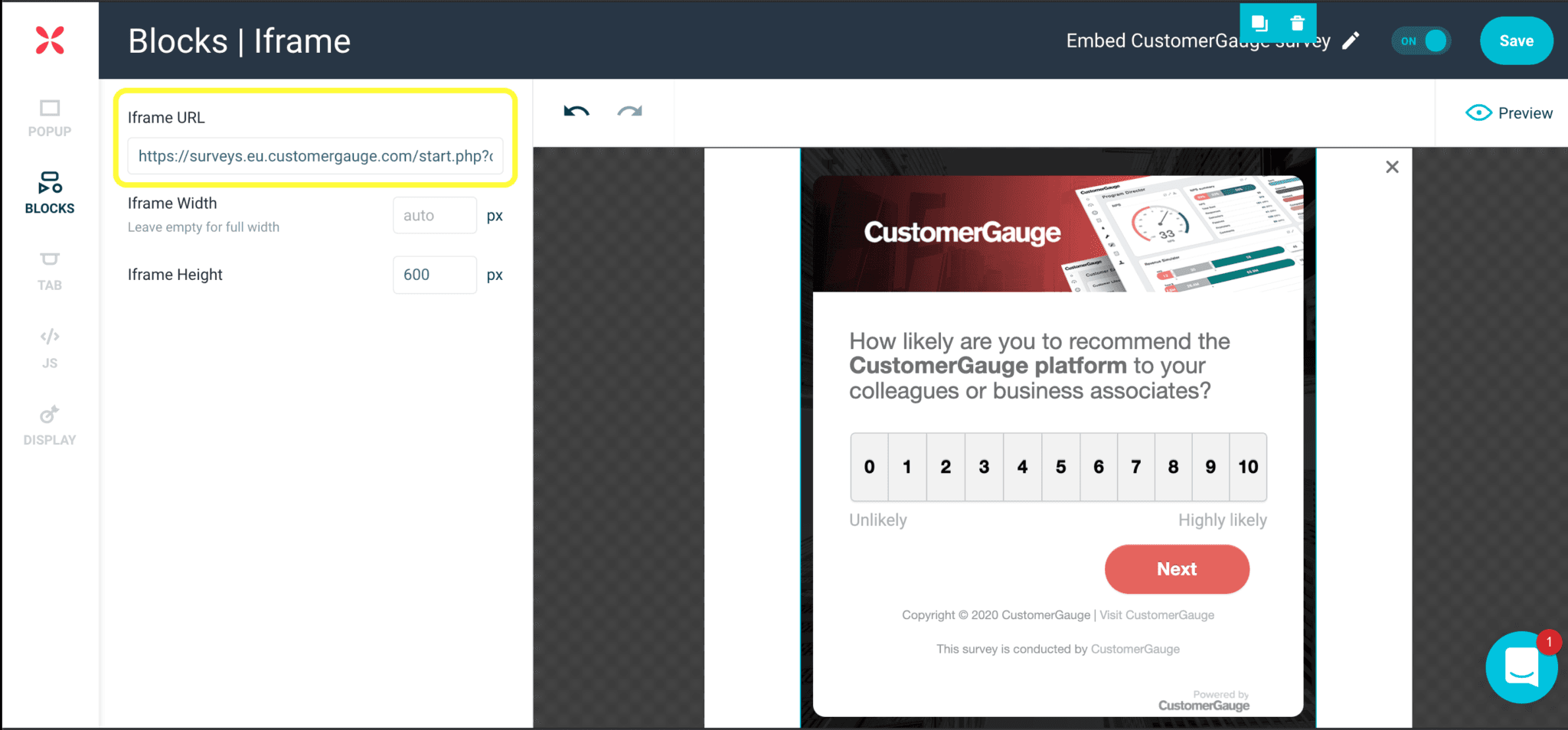Toggle the campaign ON switch
Screen dimensions: 1568x730
(1422, 41)
